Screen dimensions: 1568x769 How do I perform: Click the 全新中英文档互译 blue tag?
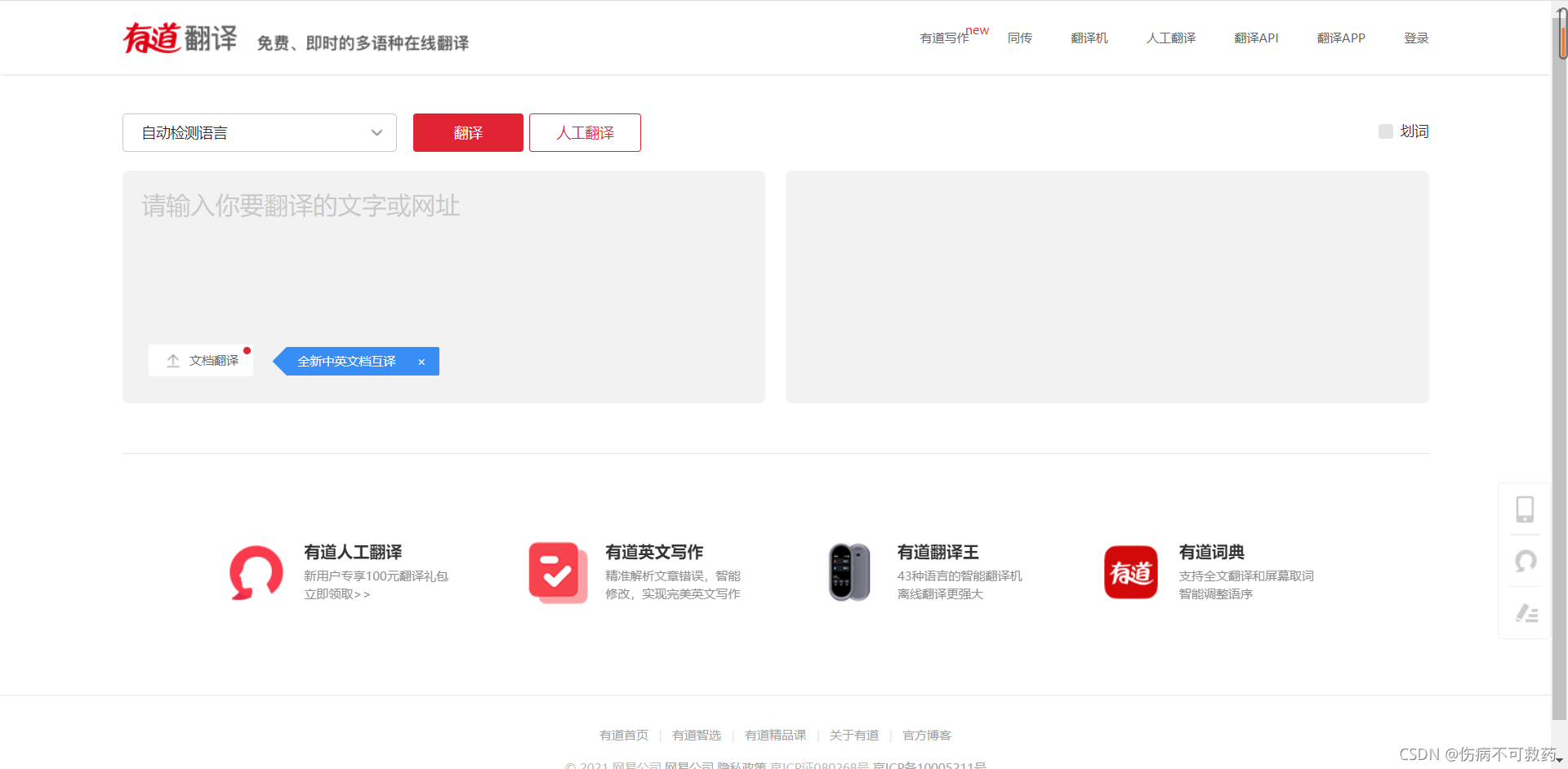356,362
